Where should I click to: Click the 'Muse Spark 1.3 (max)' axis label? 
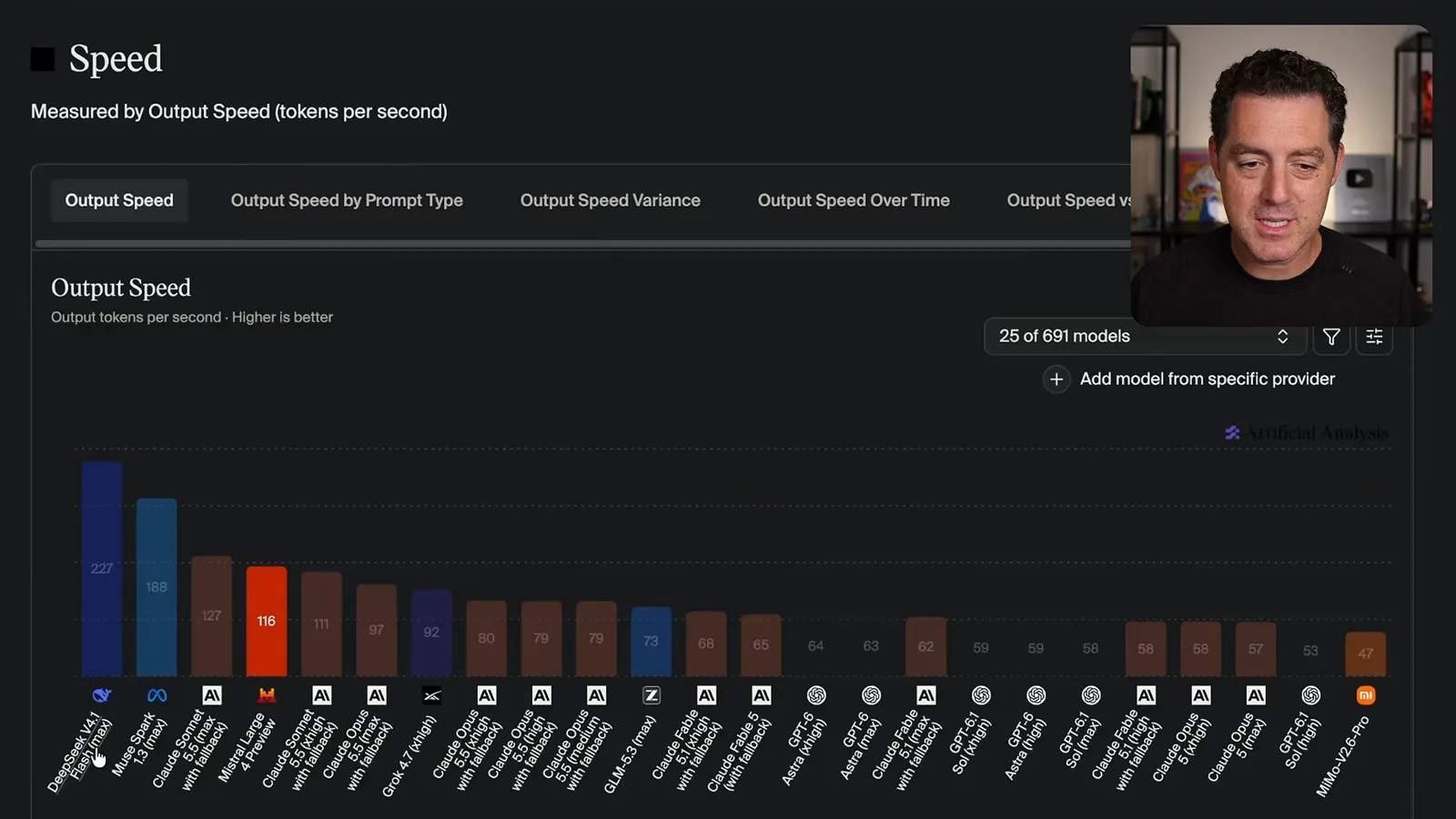(140, 746)
